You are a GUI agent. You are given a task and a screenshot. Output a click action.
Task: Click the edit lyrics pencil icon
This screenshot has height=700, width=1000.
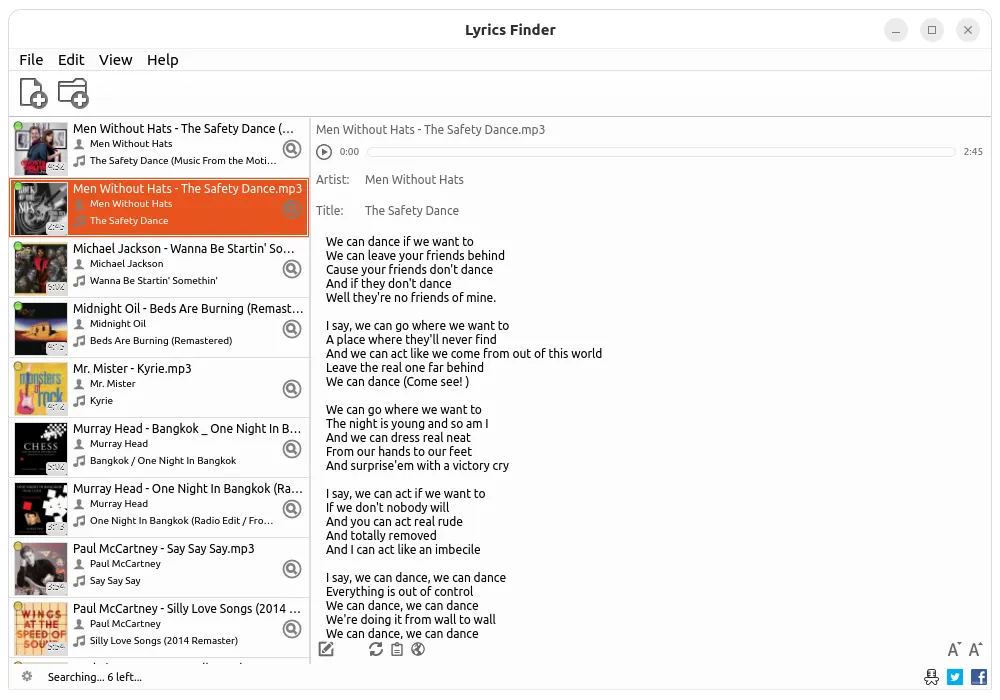click(x=326, y=649)
